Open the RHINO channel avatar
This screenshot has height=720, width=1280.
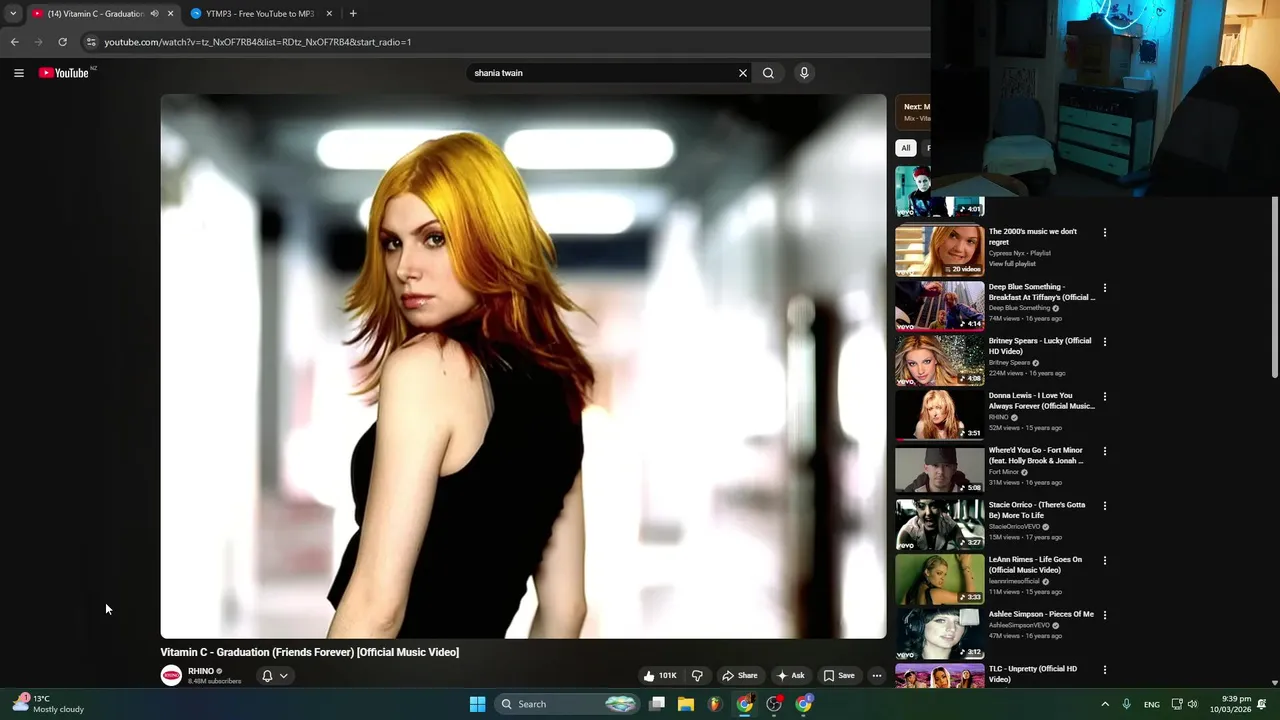[x=171, y=676]
